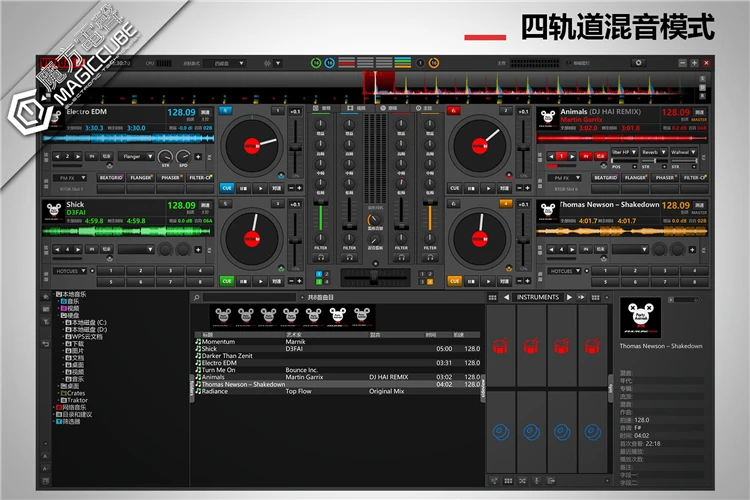Toggle headphone cue on the green channel

click(x=320, y=257)
